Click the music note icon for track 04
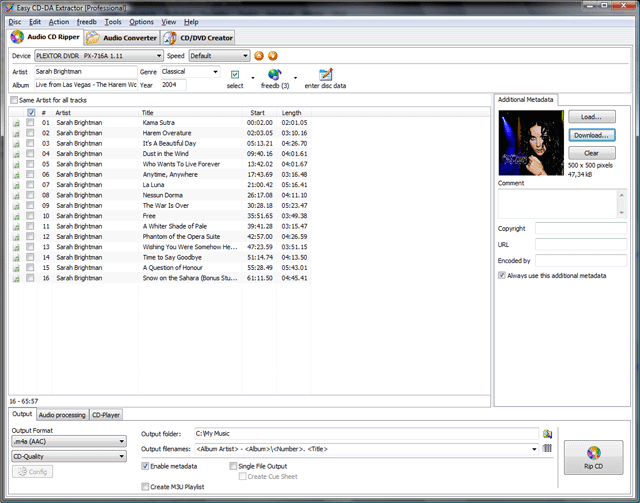640x503 pixels. tap(16, 154)
